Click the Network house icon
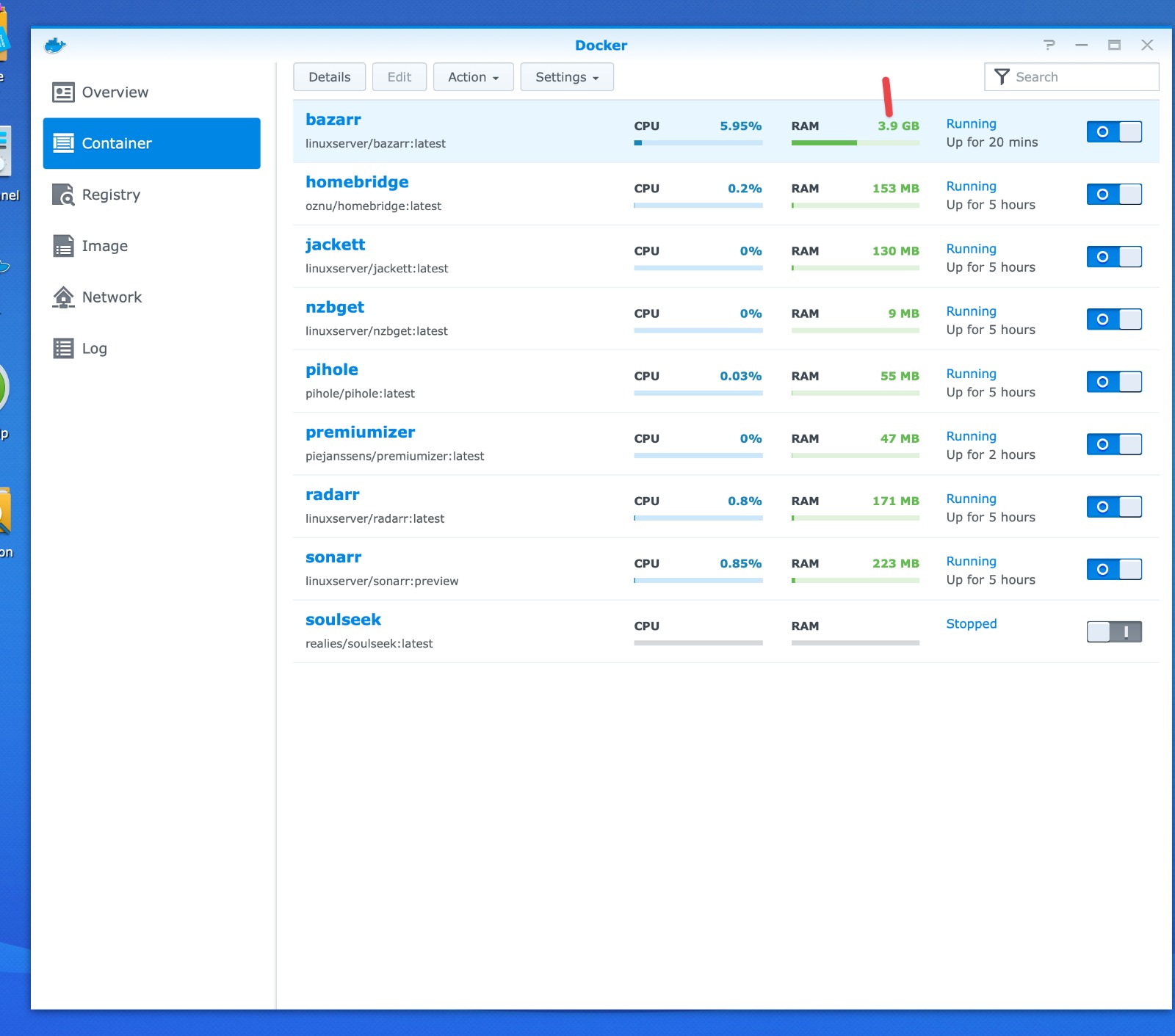 pos(63,297)
